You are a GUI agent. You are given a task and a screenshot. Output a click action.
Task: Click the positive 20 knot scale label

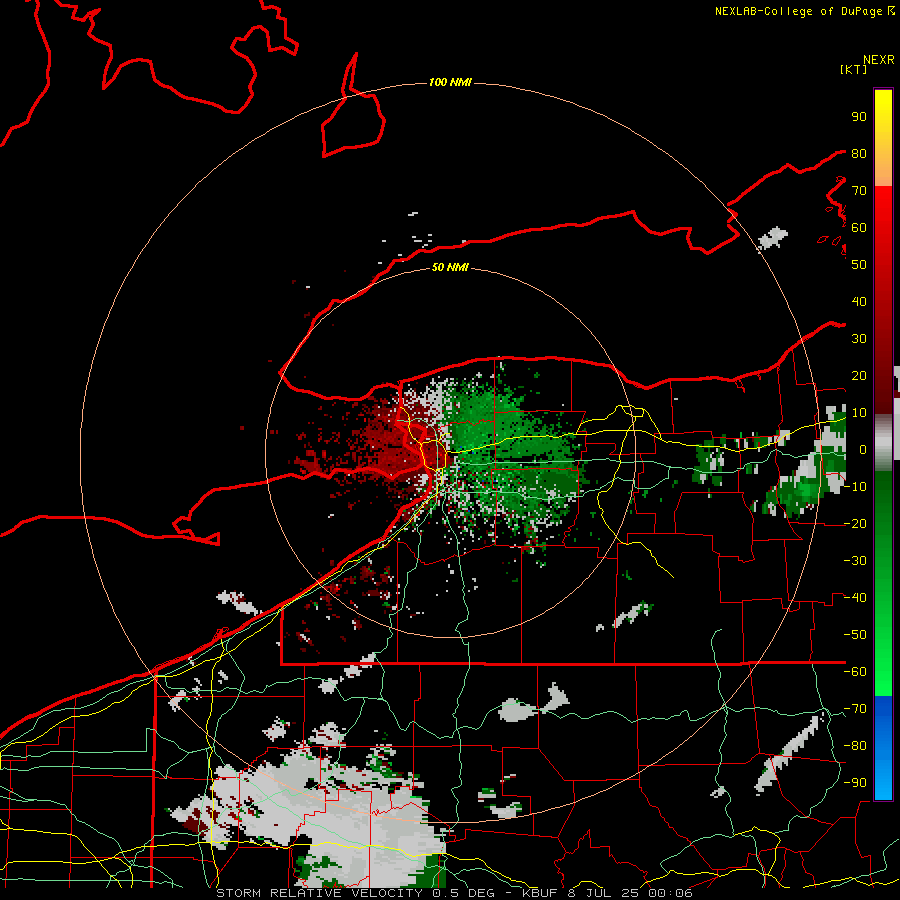tap(859, 376)
